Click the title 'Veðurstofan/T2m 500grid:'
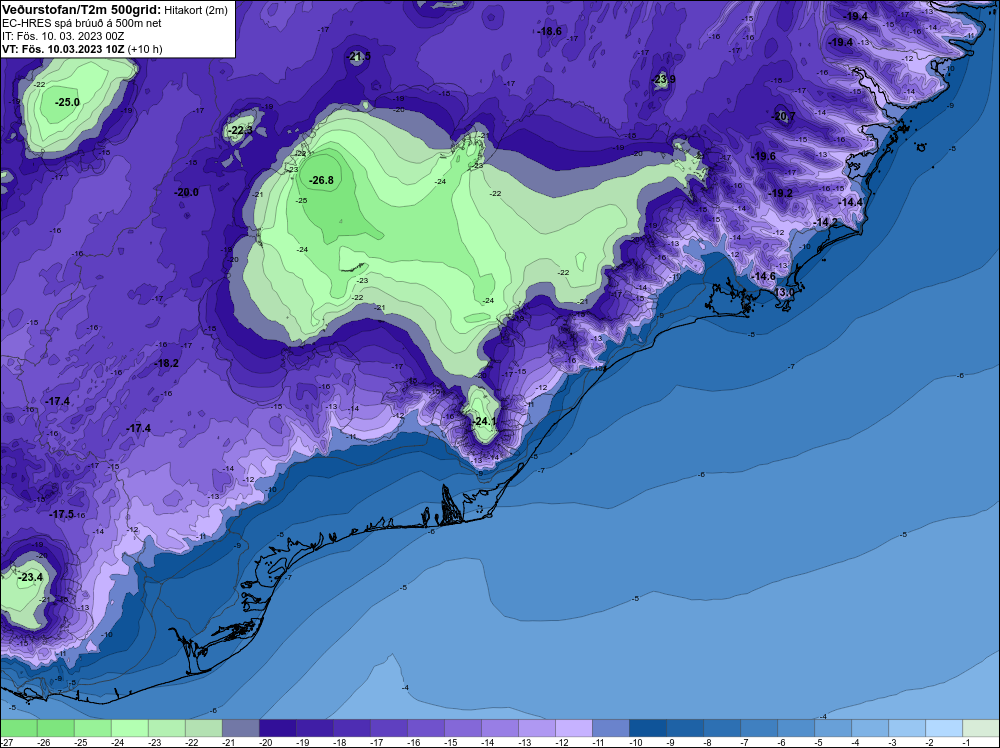Image resolution: width=1000 pixels, height=748 pixels. point(82,9)
